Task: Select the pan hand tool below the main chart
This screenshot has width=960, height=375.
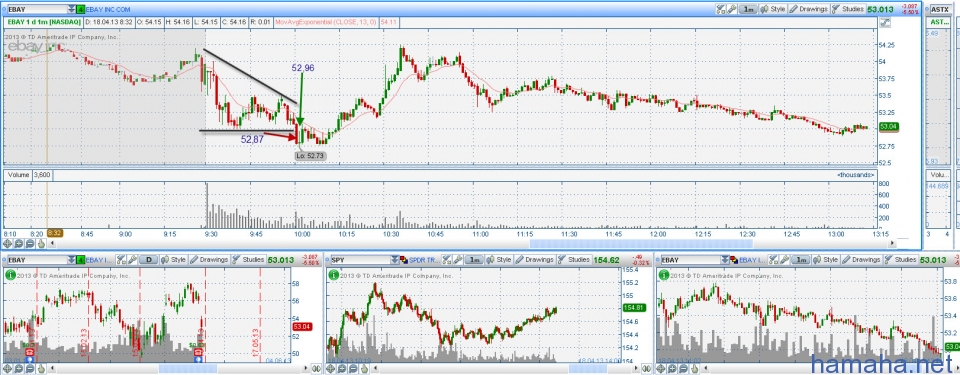Action: [41, 243]
